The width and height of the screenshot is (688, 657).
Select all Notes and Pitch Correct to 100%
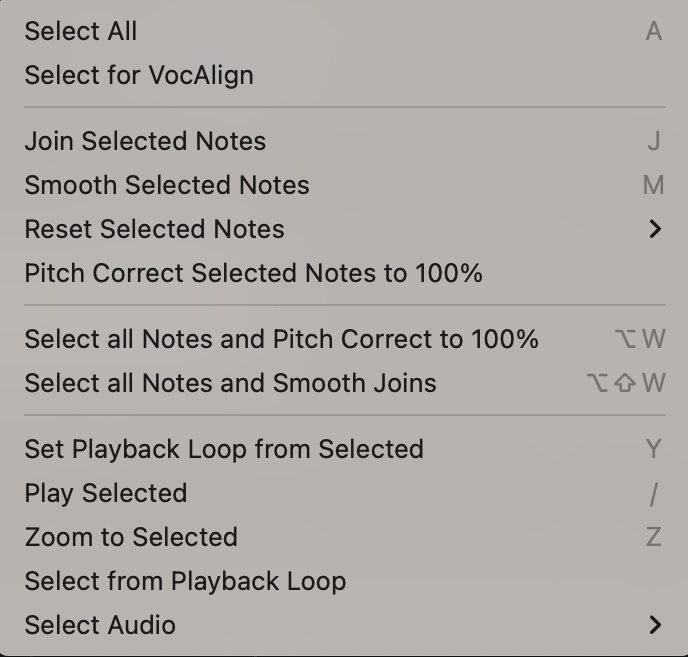point(281,339)
